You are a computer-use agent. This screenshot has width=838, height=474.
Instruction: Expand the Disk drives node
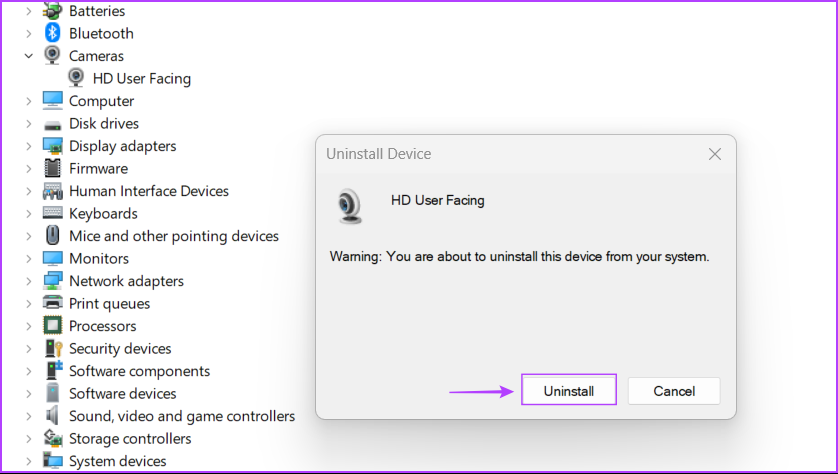pyautogui.click(x=28, y=124)
